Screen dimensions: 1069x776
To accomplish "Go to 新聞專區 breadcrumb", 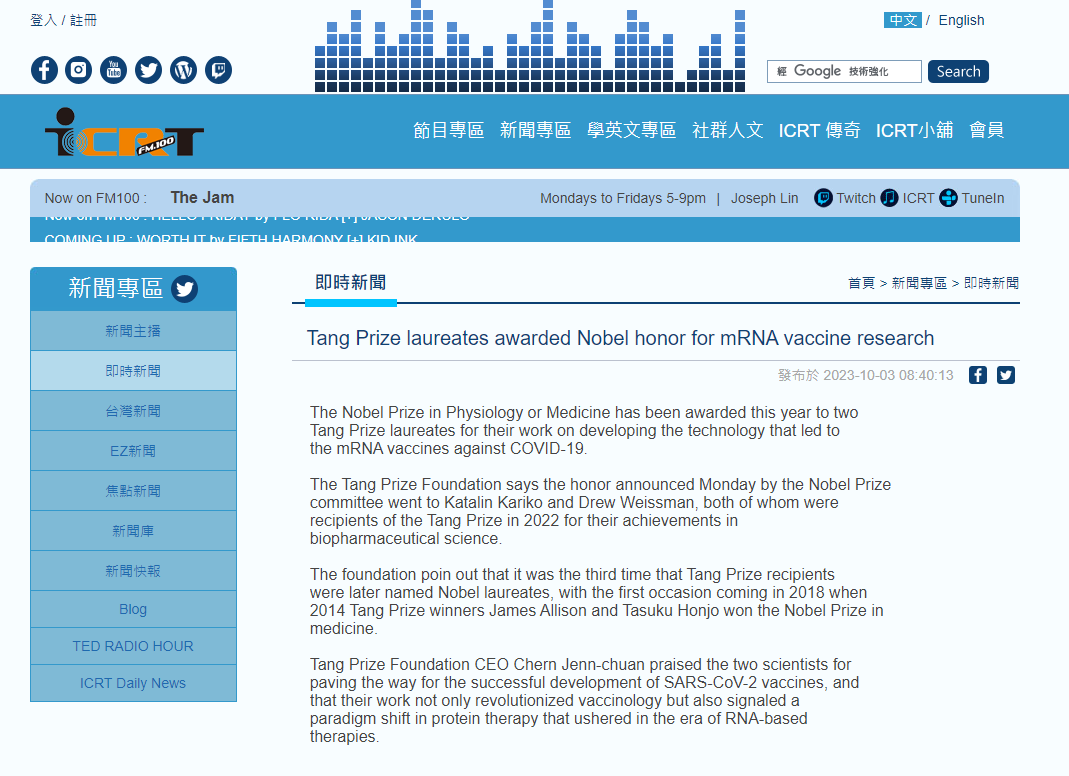I will [919, 283].
